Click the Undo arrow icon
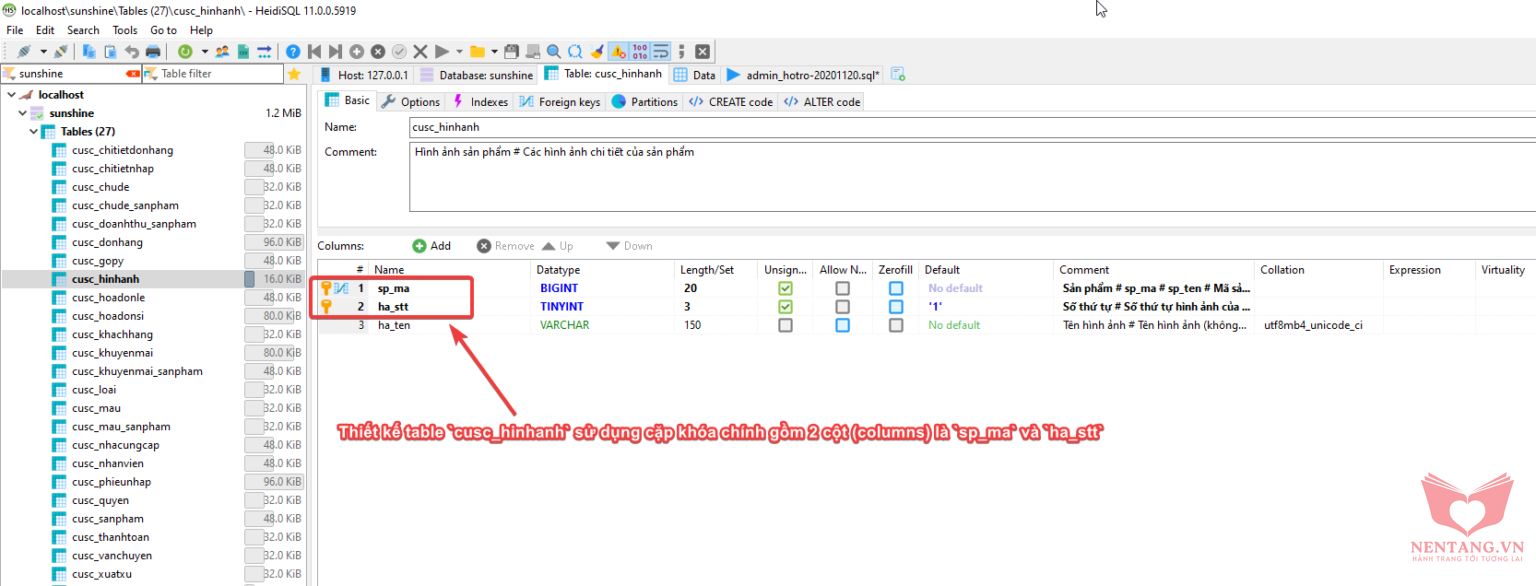Screen dimensions: 1536x586 [x=131, y=51]
